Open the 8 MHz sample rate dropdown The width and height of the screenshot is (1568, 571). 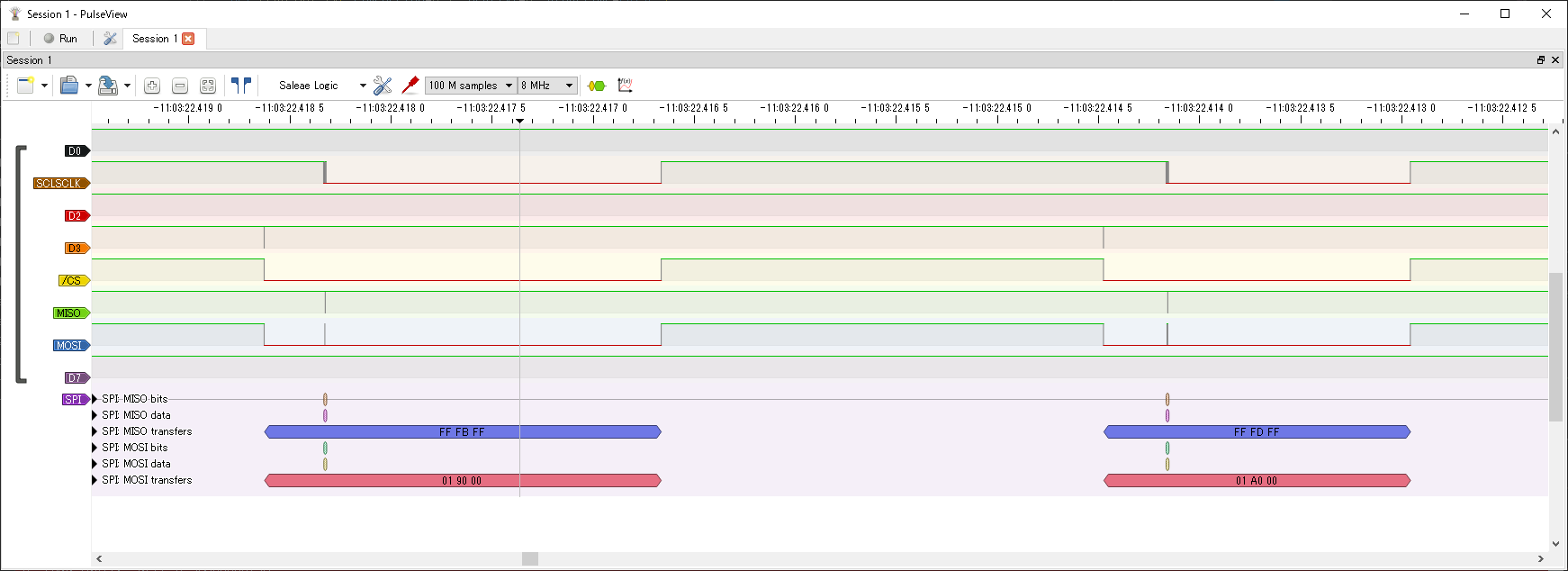(x=547, y=86)
